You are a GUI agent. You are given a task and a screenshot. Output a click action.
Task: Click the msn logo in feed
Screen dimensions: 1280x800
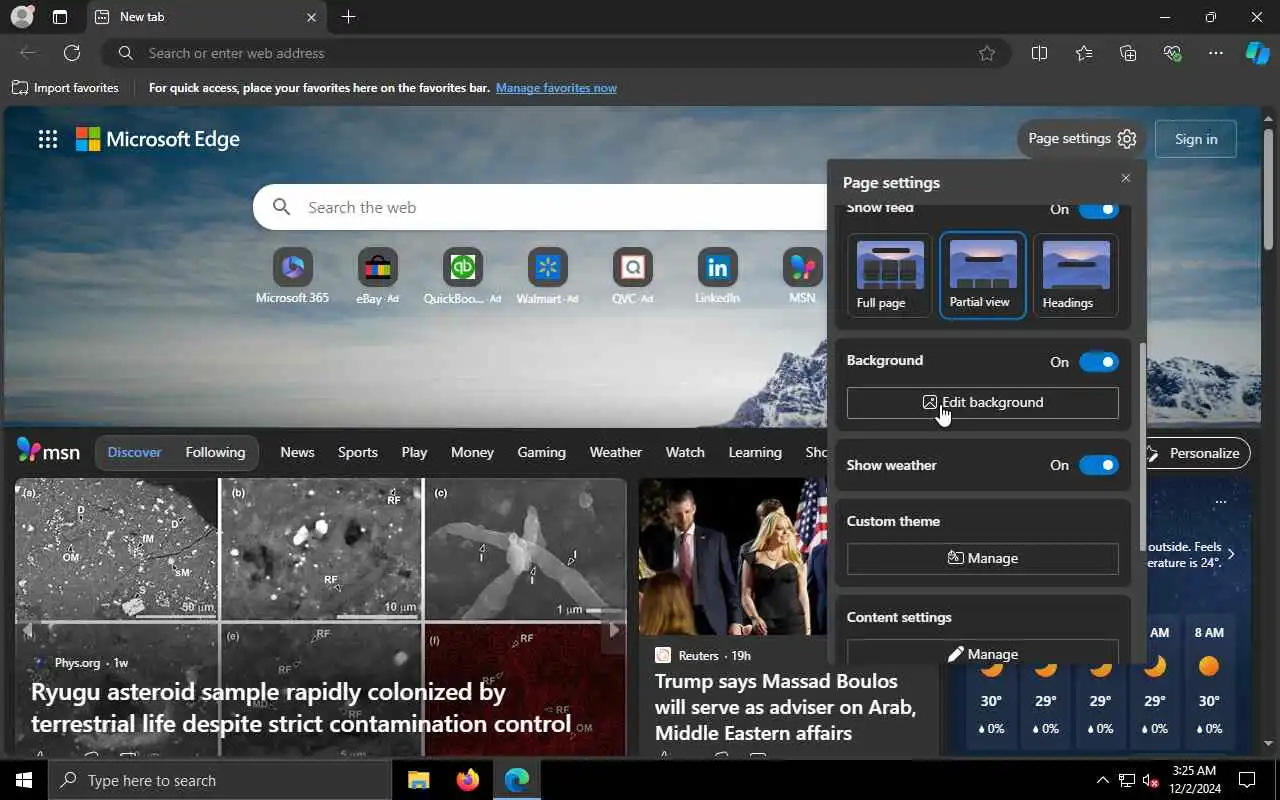[48, 452]
